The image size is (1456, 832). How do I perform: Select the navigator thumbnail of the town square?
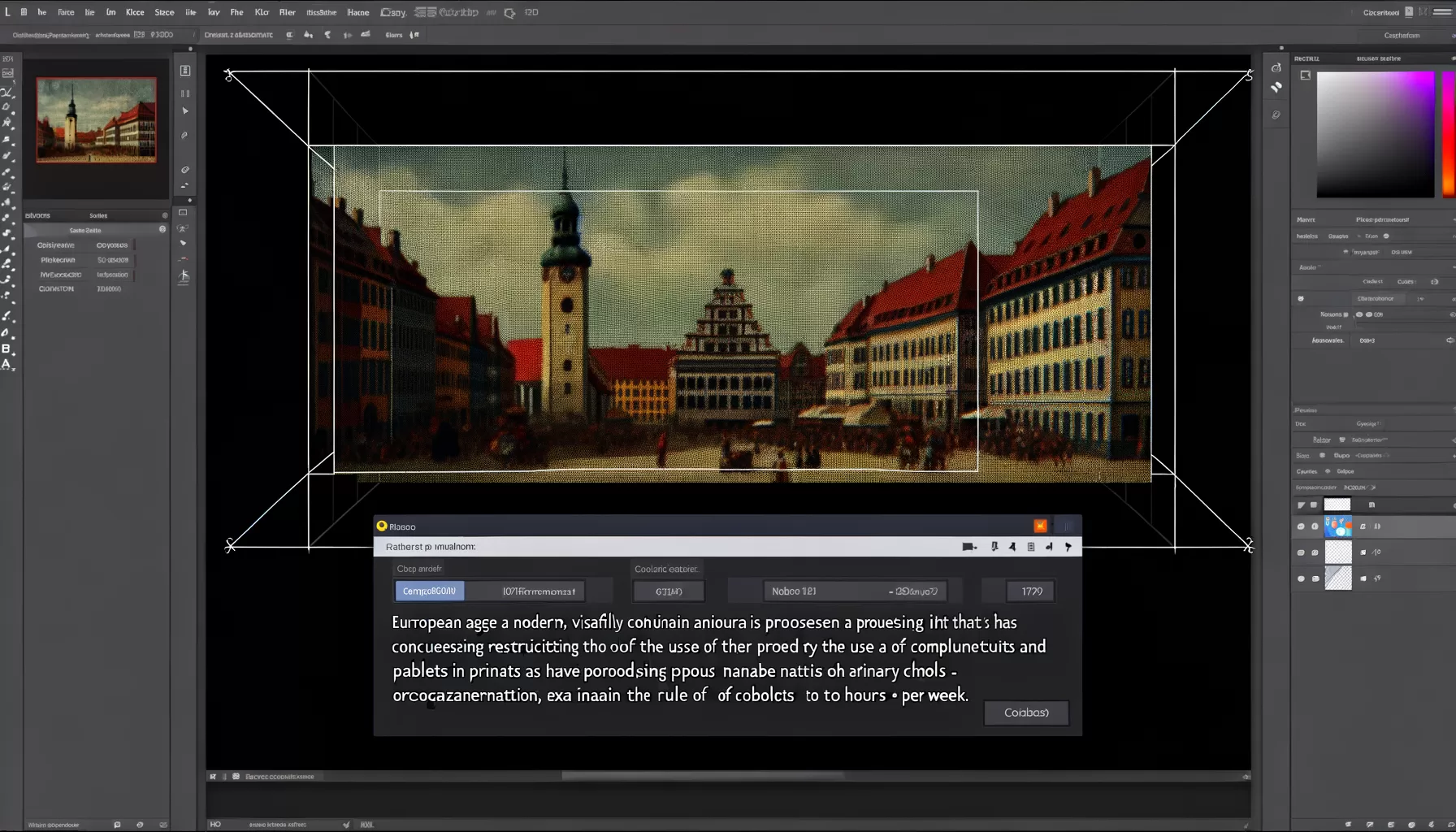point(97,119)
